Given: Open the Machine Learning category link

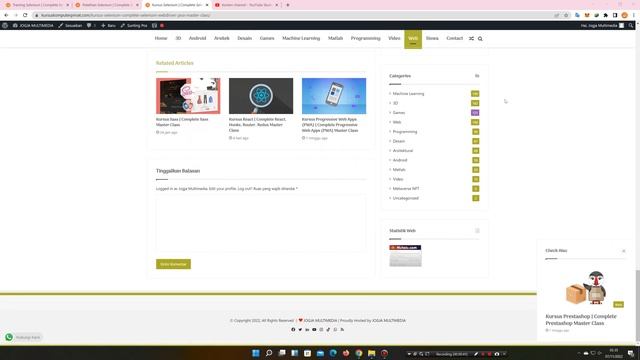Looking at the screenshot, I should [408, 94].
